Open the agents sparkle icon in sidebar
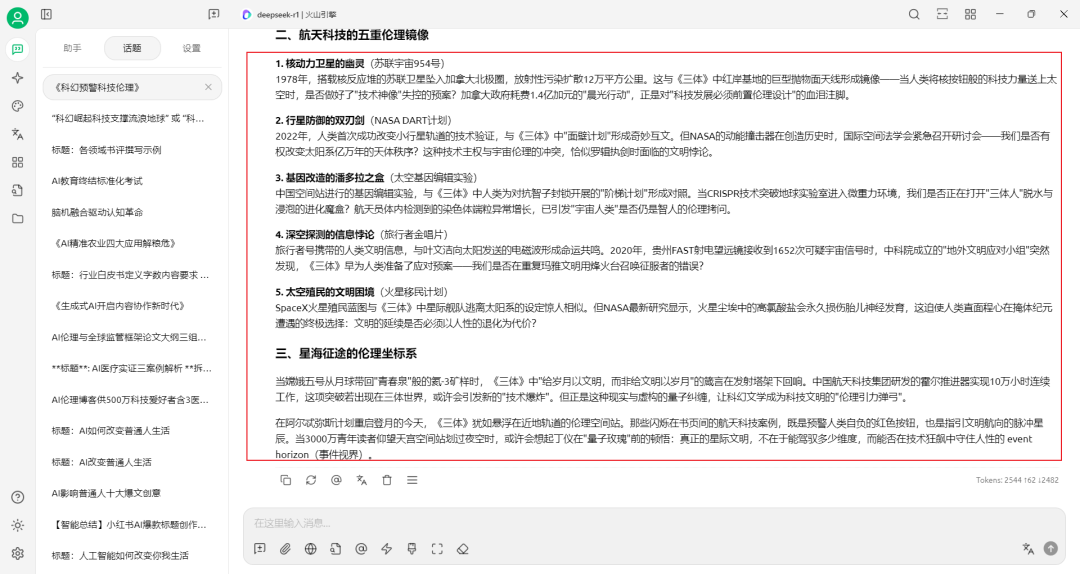The image size is (1080, 574). tap(18, 78)
